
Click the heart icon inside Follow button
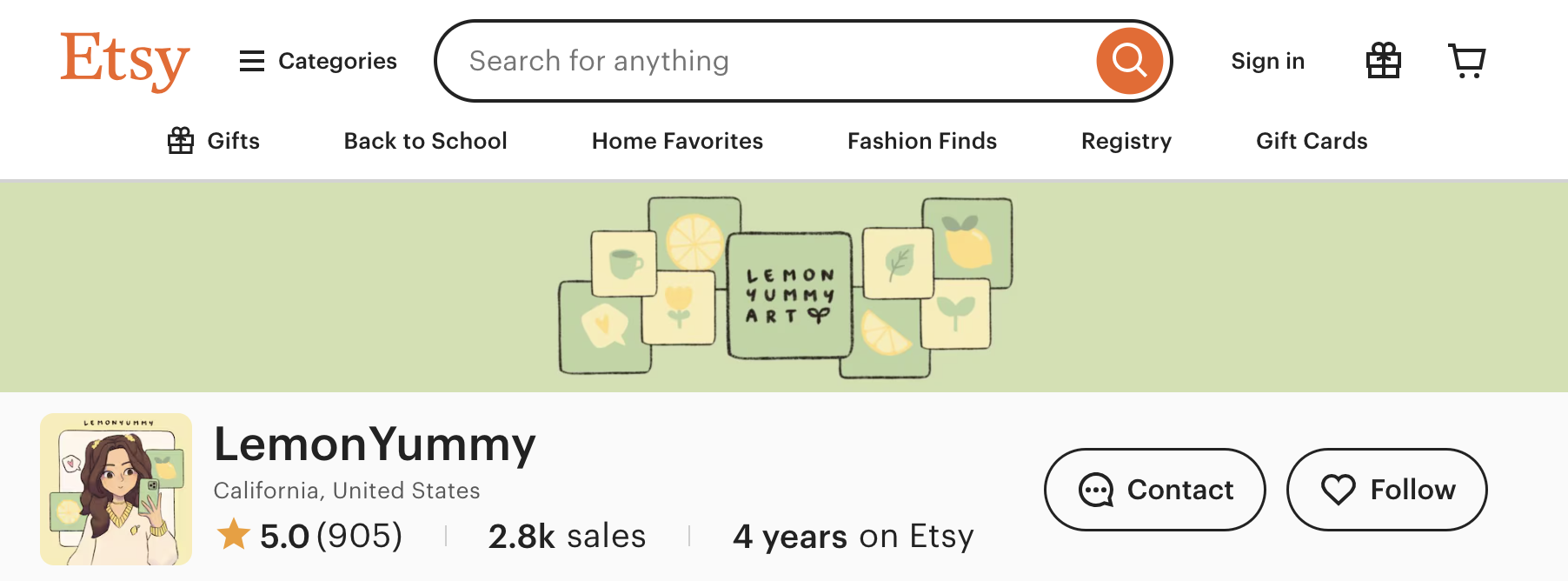pos(1339,489)
